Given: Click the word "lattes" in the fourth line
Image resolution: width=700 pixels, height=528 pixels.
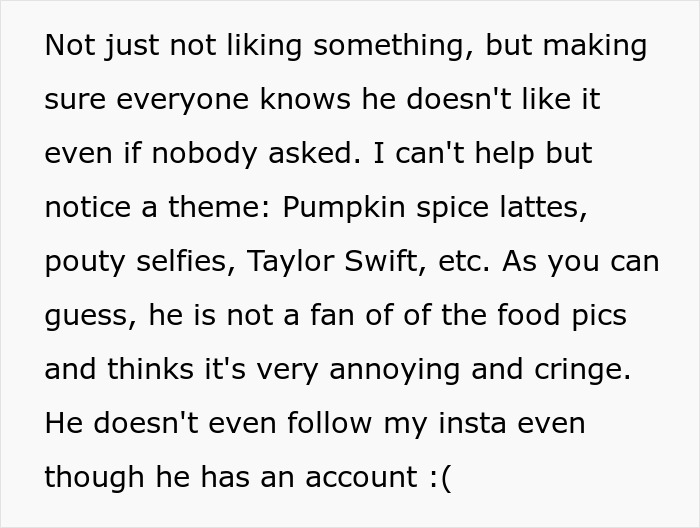Looking at the screenshot, I should point(543,207).
